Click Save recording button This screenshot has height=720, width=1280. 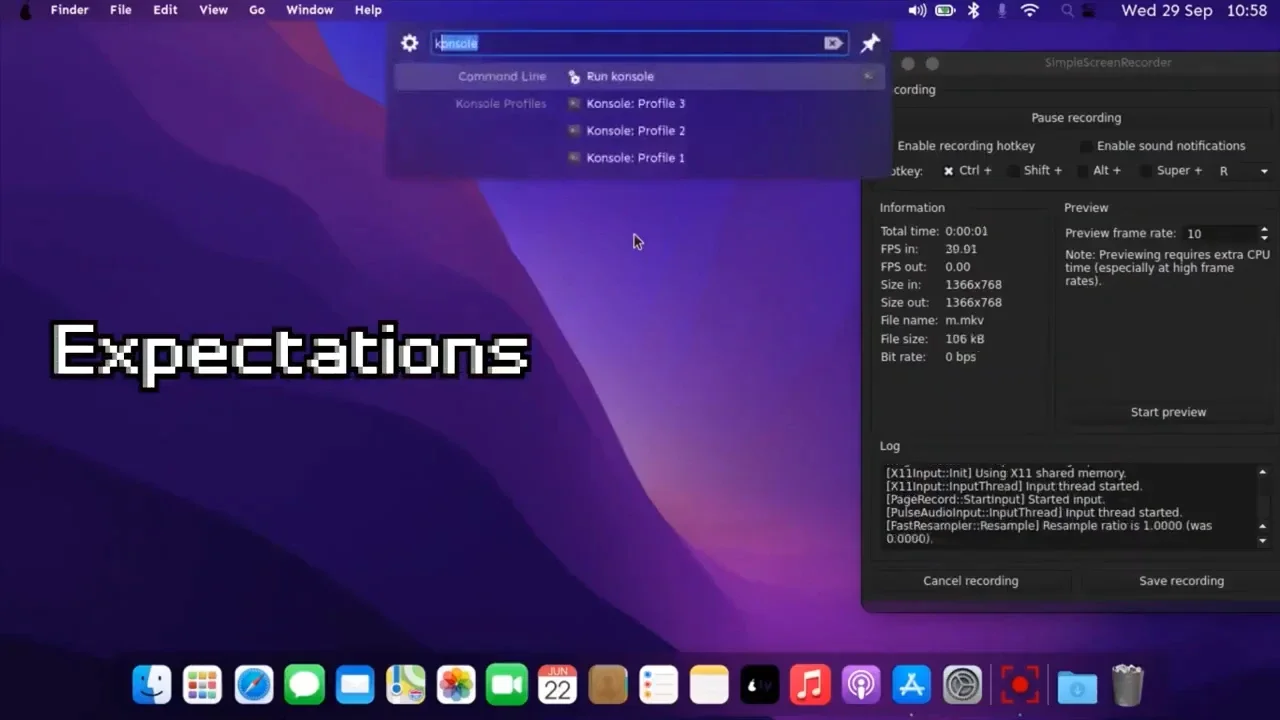tap(1181, 581)
